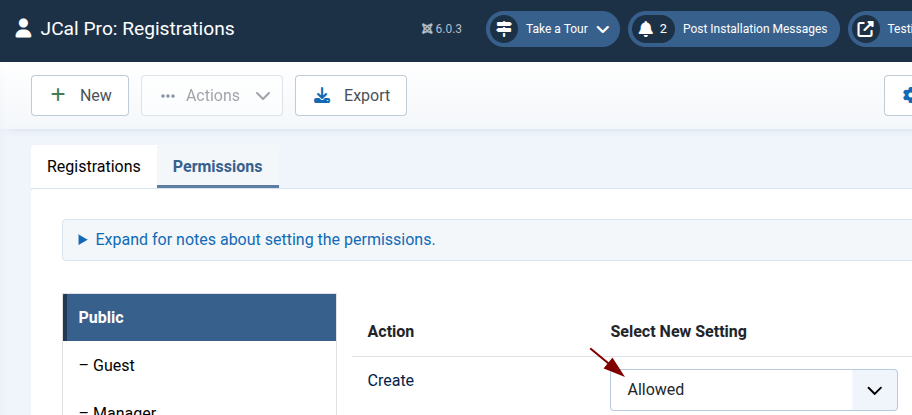Click the Joomla logo next to 6.0.3
This screenshot has width=912, height=415.
[x=427, y=29]
